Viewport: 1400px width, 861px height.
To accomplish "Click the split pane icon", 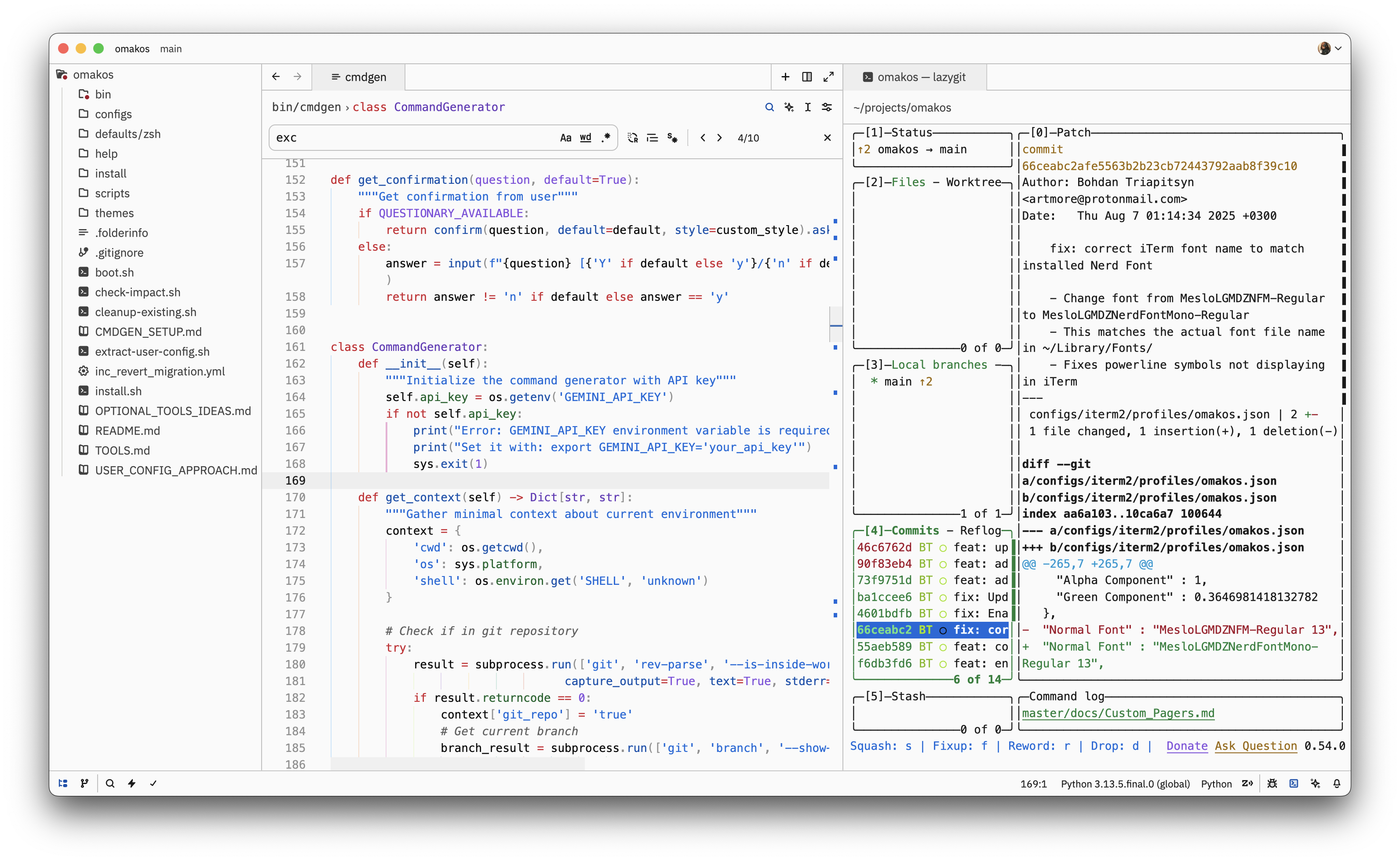I will 807,77.
